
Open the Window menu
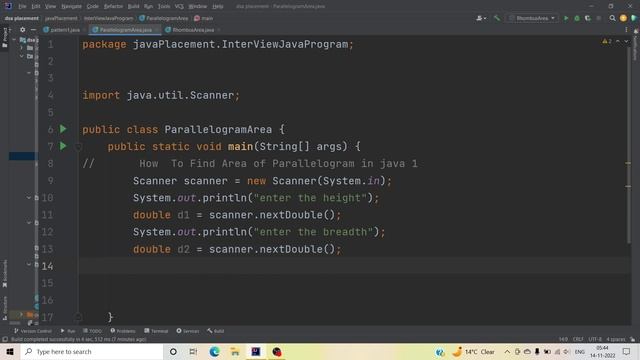[198, 6]
